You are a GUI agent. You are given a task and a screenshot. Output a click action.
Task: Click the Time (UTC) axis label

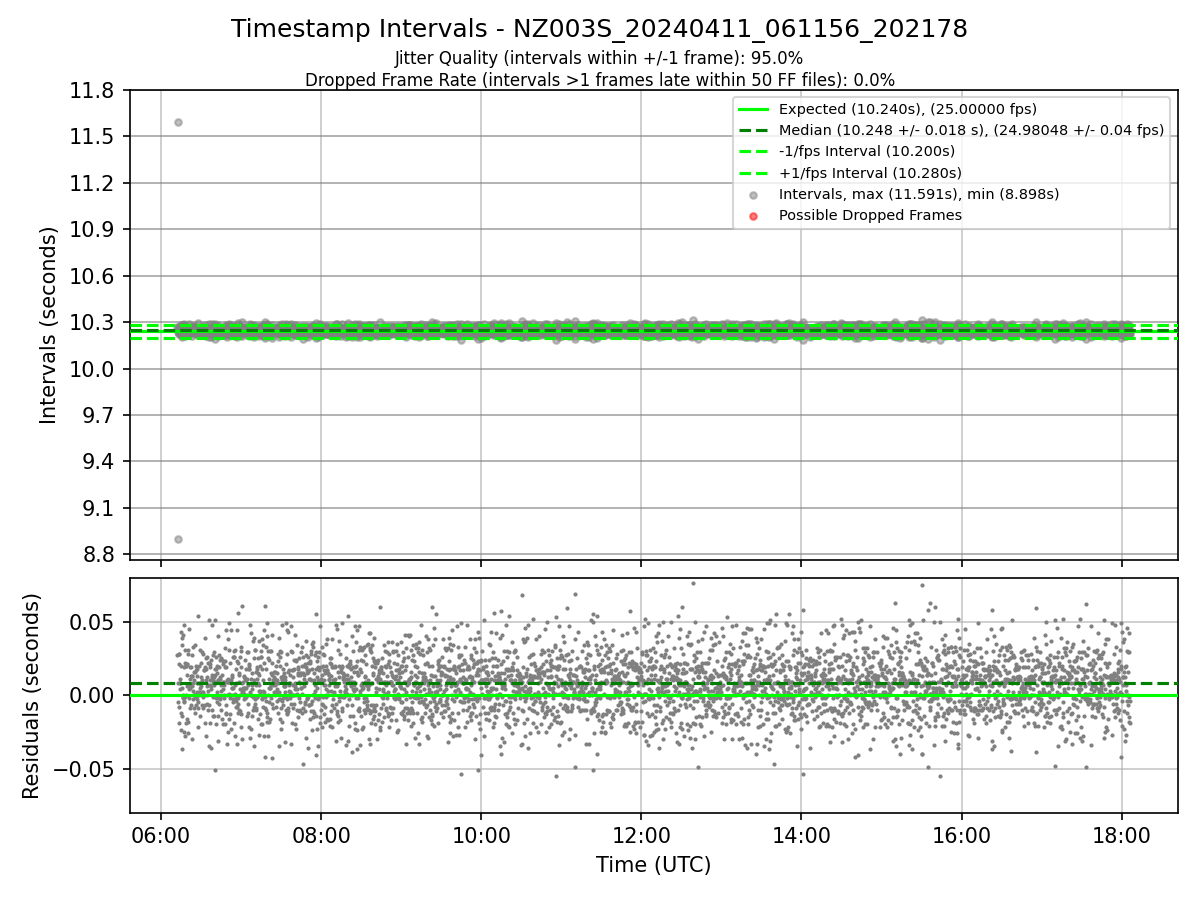(653, 865)
